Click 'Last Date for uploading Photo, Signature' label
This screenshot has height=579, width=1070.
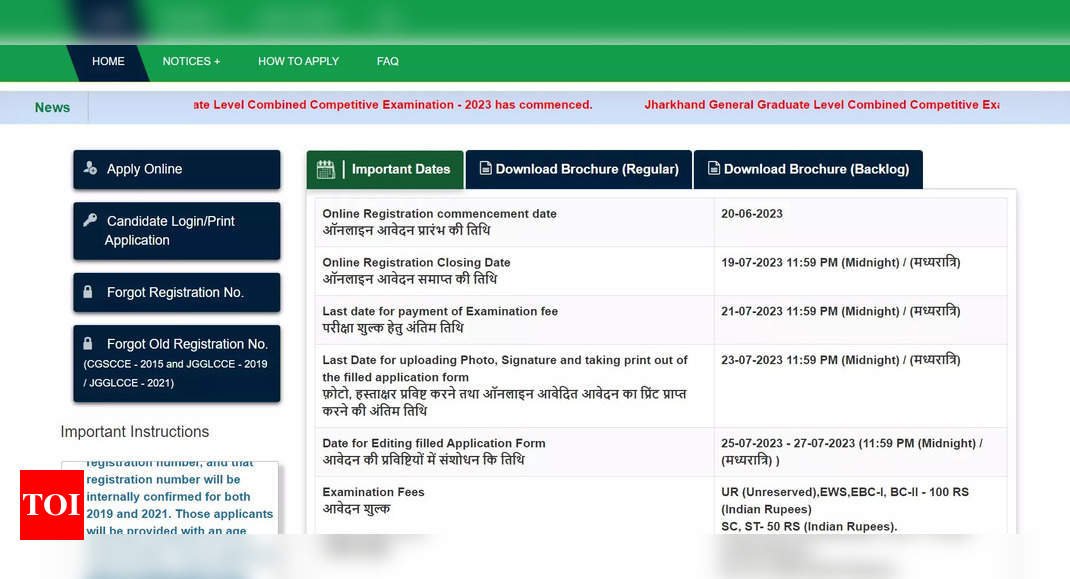(x=505, y=368)
